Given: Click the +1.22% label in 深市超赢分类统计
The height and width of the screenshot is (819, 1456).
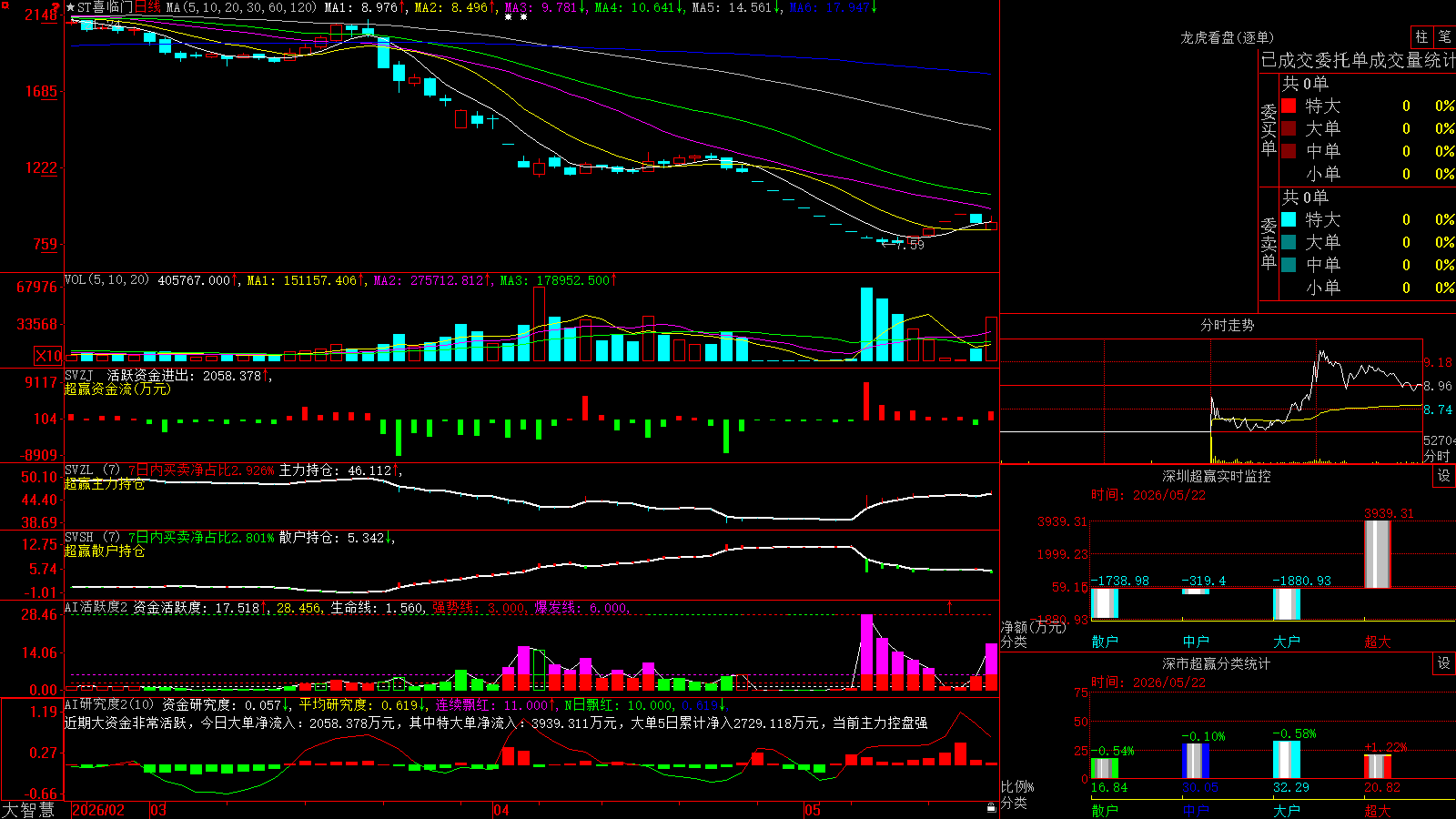Looking at the screenshot, I should [1385, 747].
